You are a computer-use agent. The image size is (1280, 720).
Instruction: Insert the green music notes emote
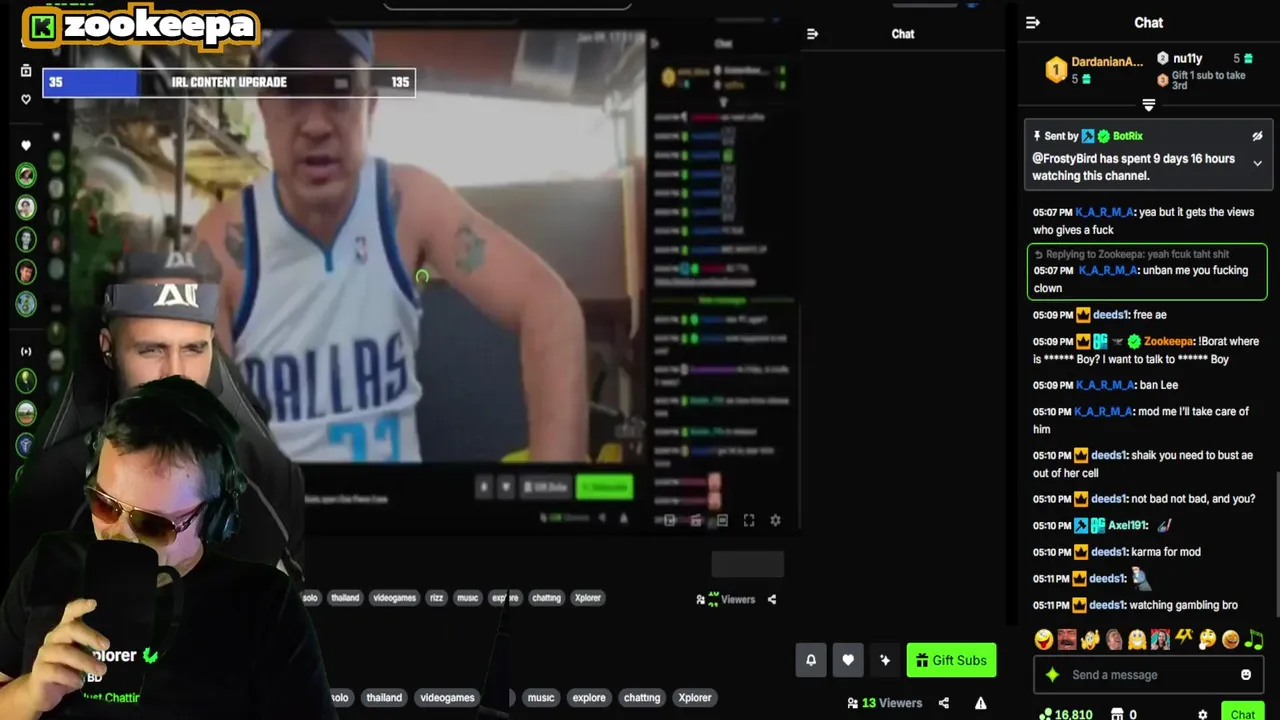[x=1254, y=639]
